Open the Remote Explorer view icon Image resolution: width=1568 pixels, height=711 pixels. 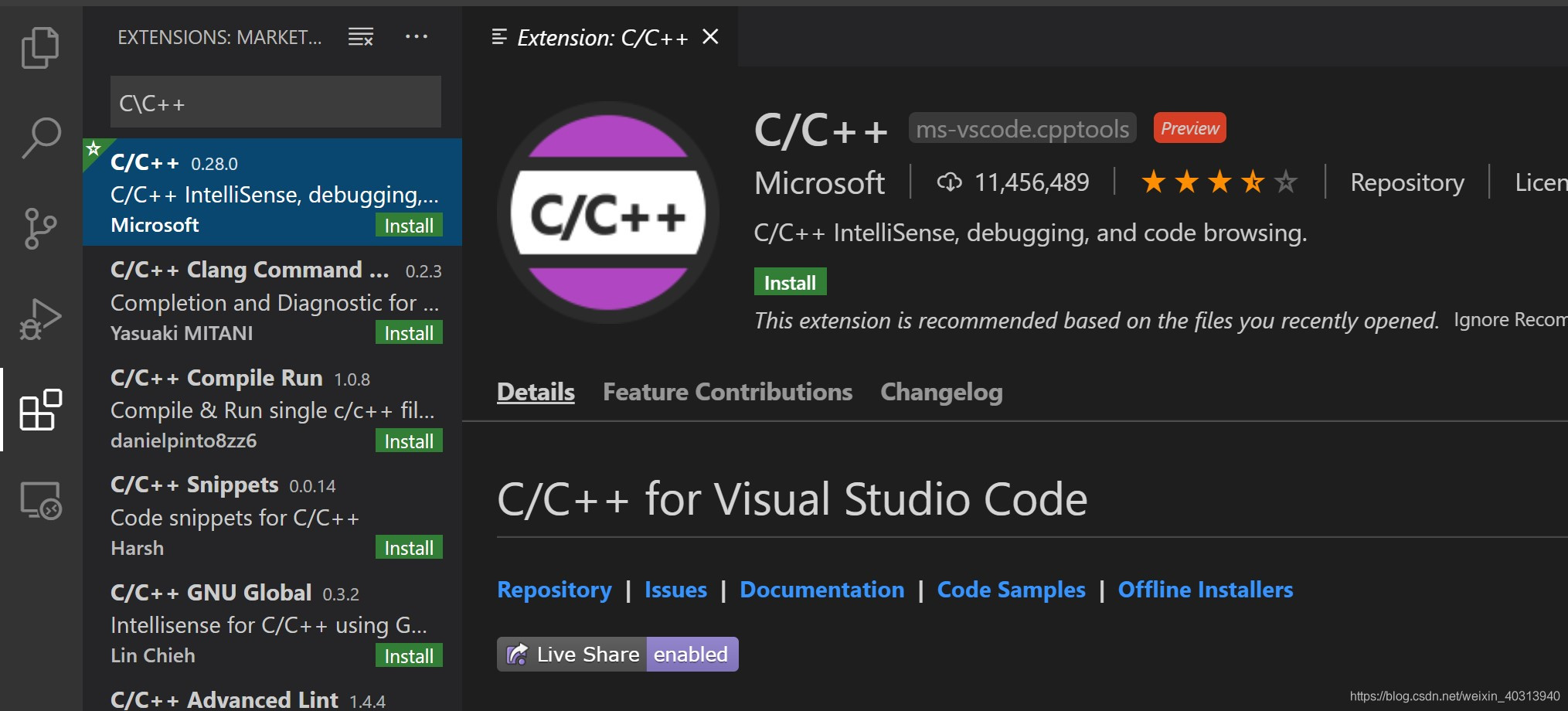(40, 500)
